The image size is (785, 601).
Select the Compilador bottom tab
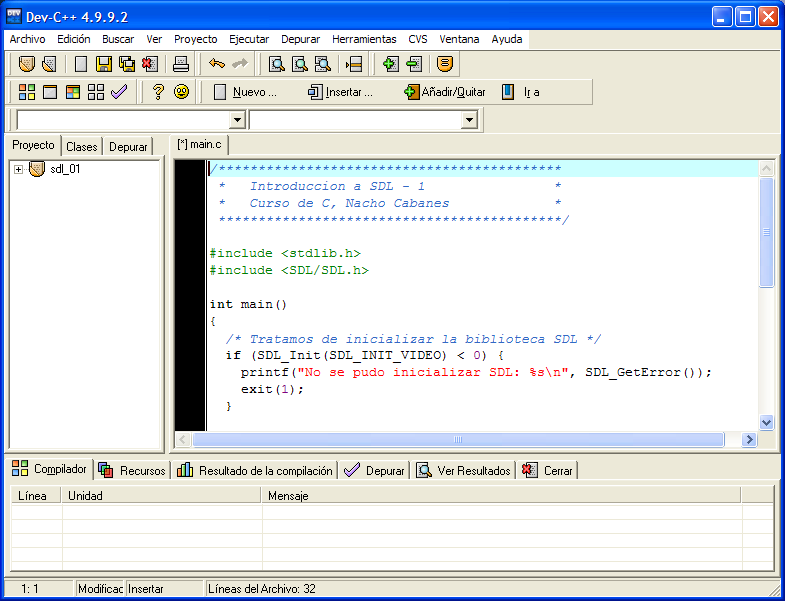click(x=50, y=469)
